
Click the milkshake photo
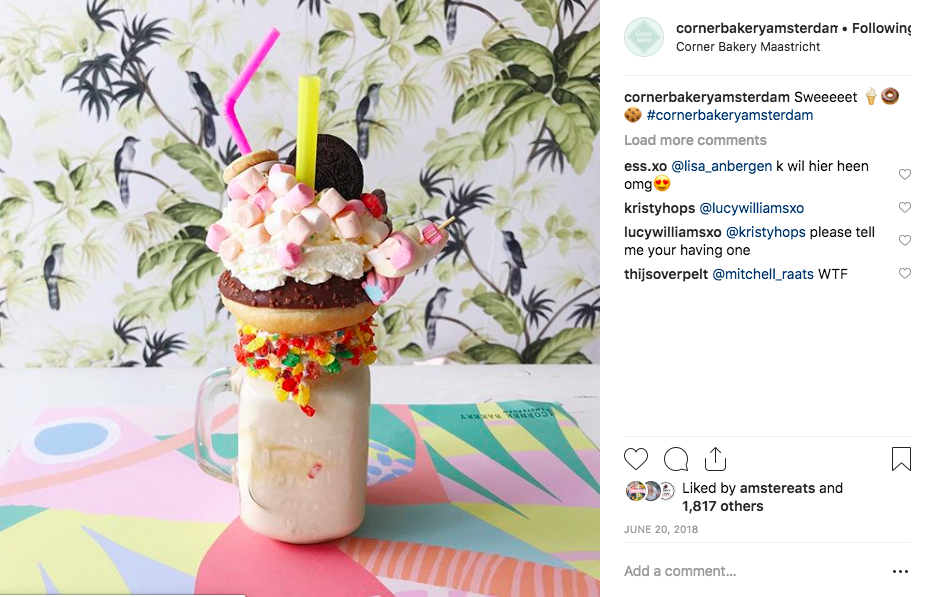coord(300,298)
